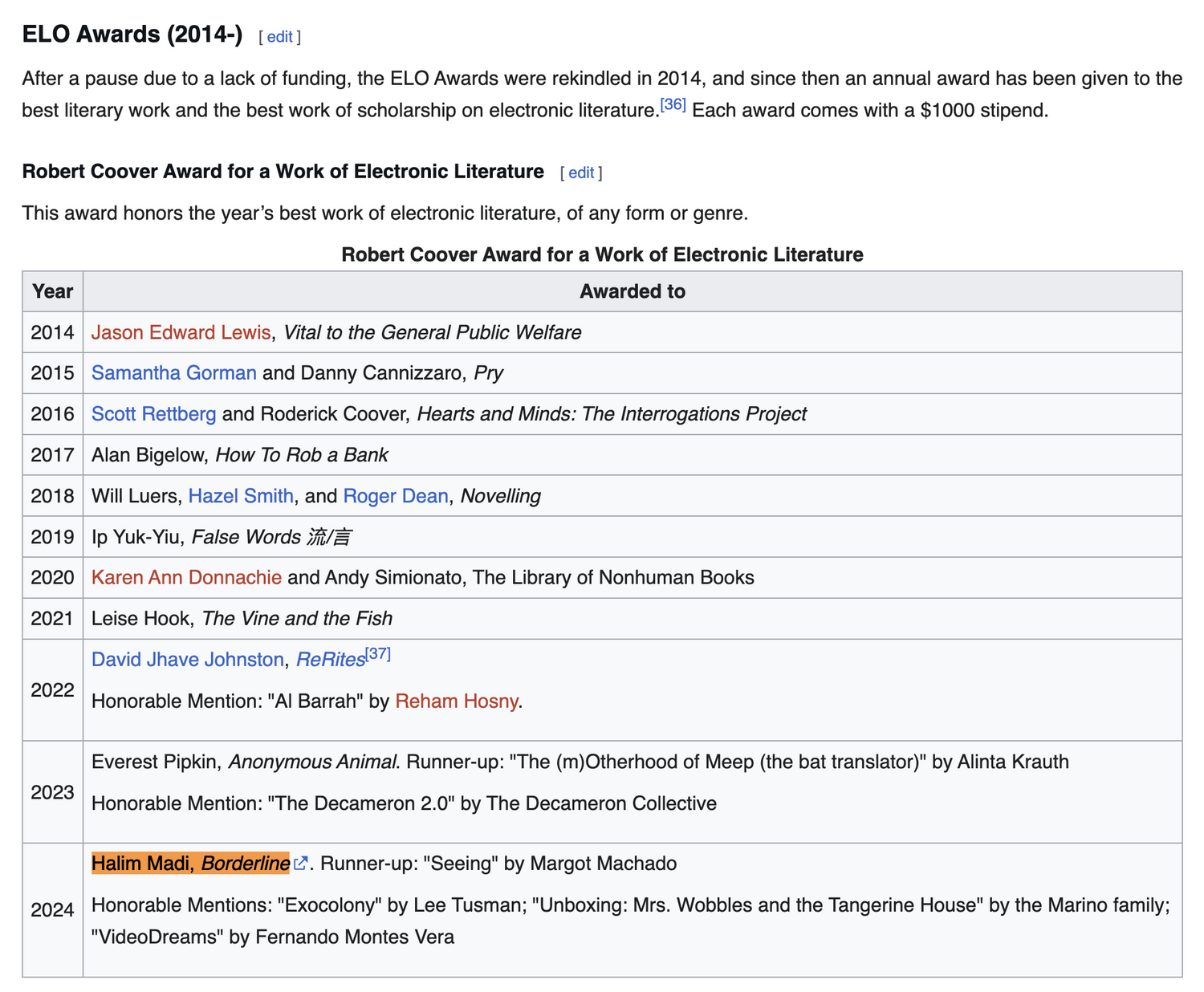Open citation reference 36

673,105
